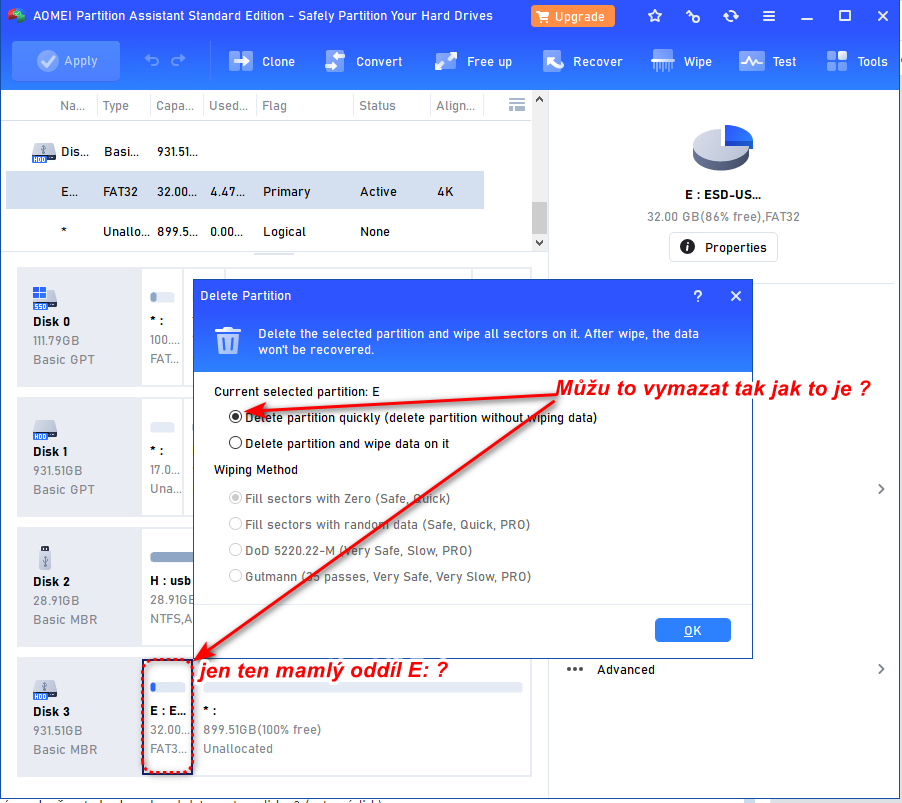Click the help question mark in dialog
The width and height of the screenshot is (902, 803).
698,296
